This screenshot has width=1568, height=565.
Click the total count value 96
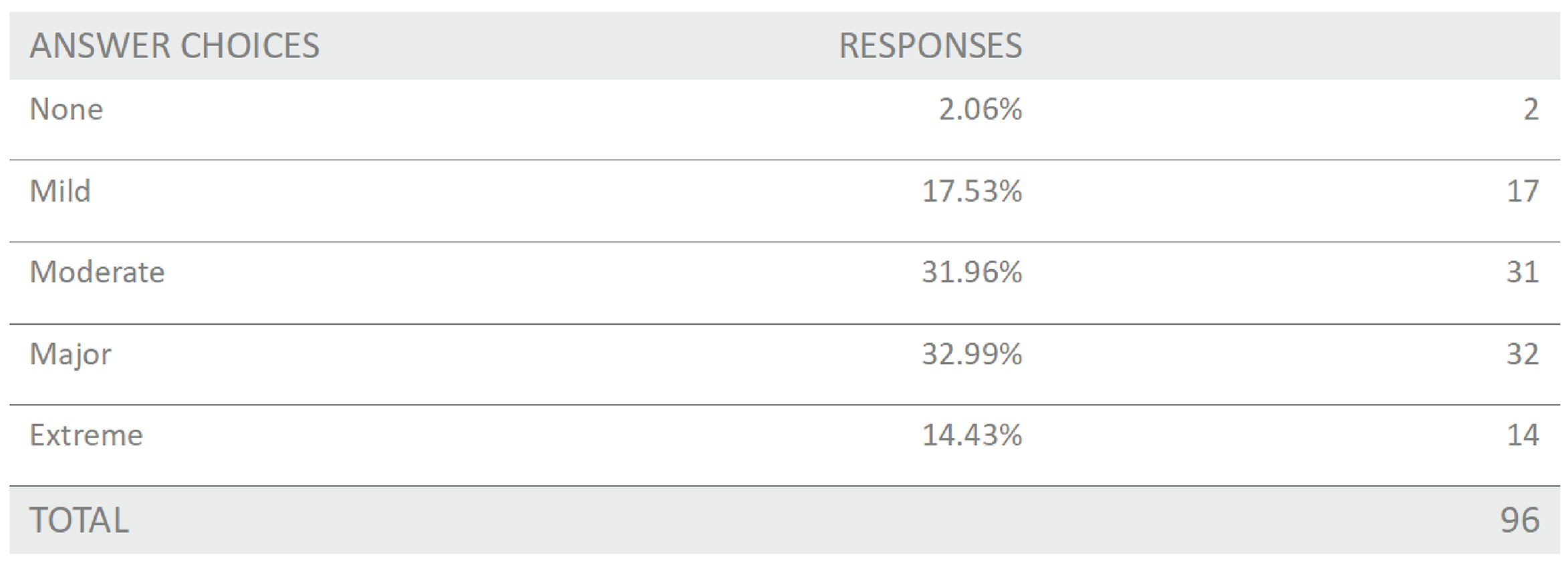[1520, 520]
